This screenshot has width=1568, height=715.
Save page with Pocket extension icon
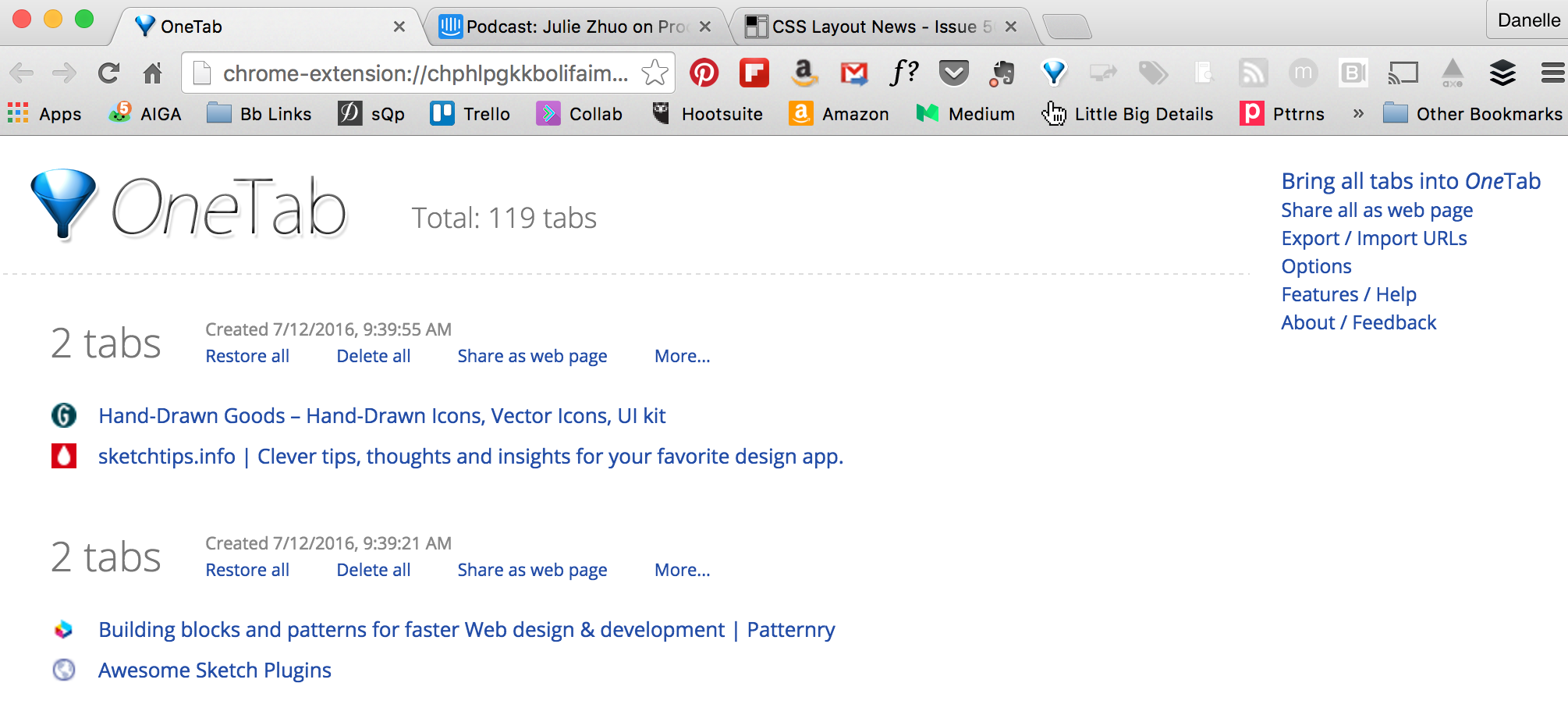tap(954, 73)
